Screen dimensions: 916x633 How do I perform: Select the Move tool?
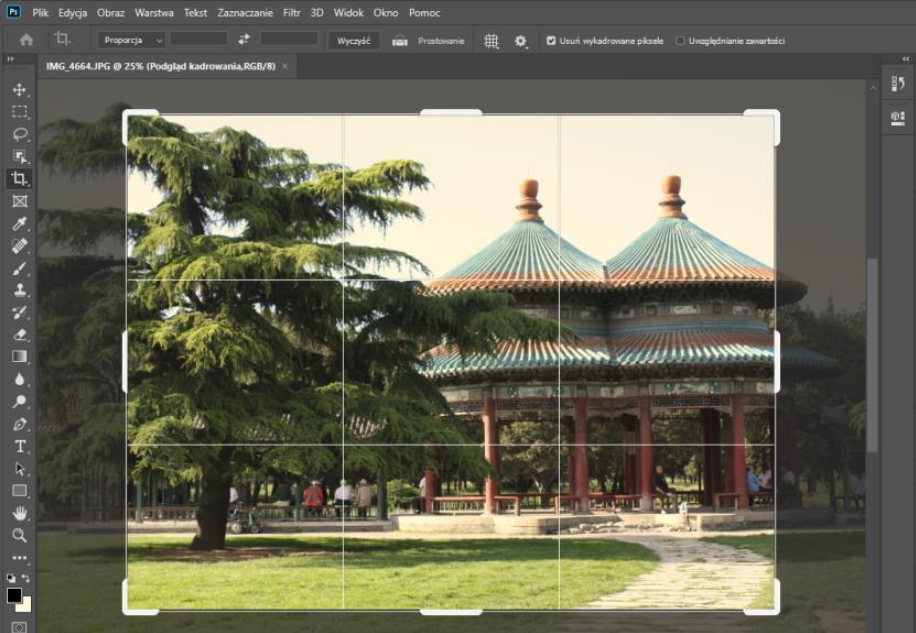point(19,90)
